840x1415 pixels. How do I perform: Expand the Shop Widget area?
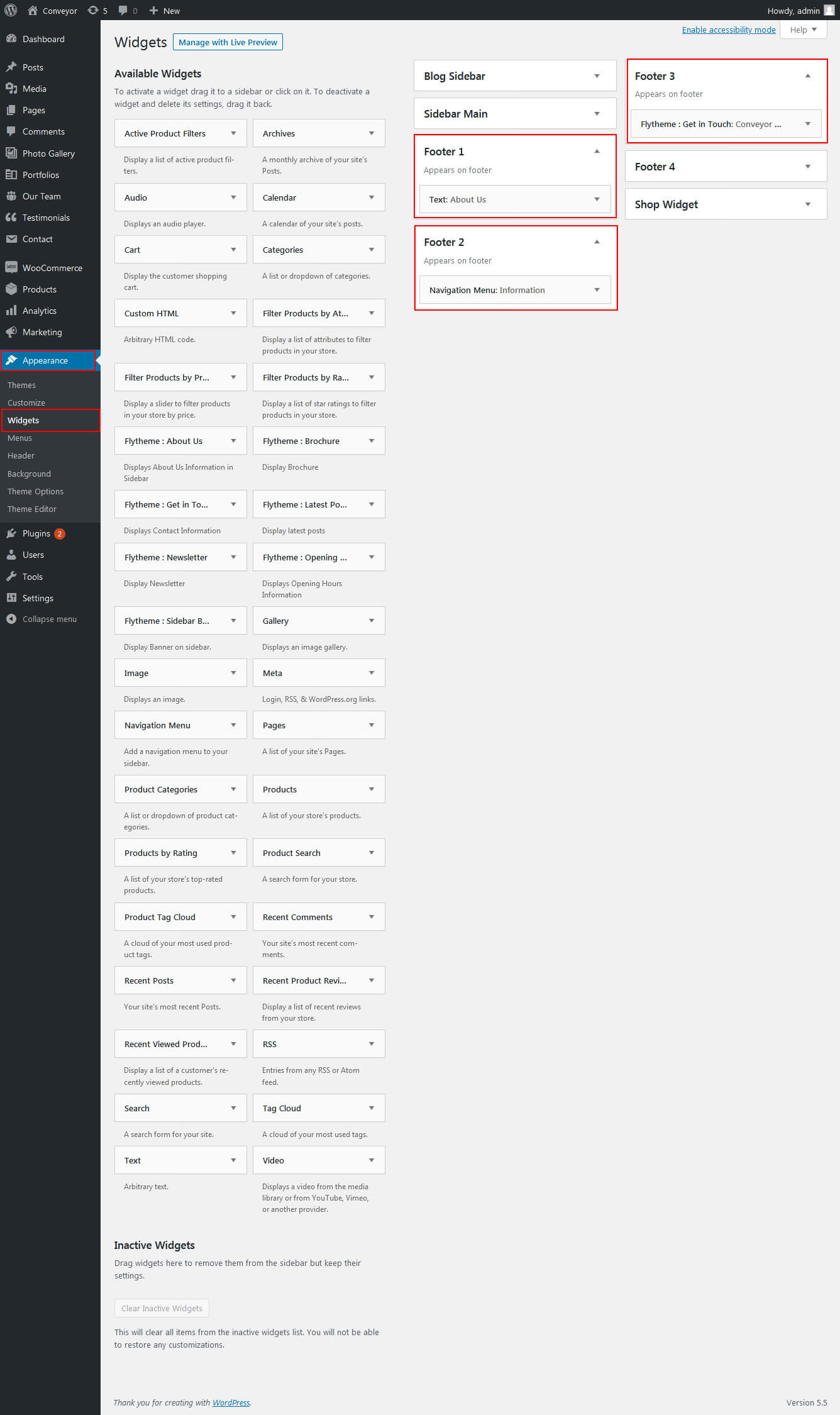pyautogui.click(x=807, y=204)
